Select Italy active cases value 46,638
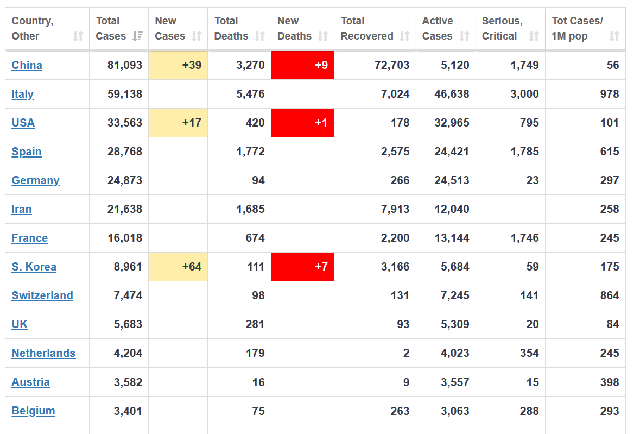This screenshot has height=434, width=640. point(452,94)
